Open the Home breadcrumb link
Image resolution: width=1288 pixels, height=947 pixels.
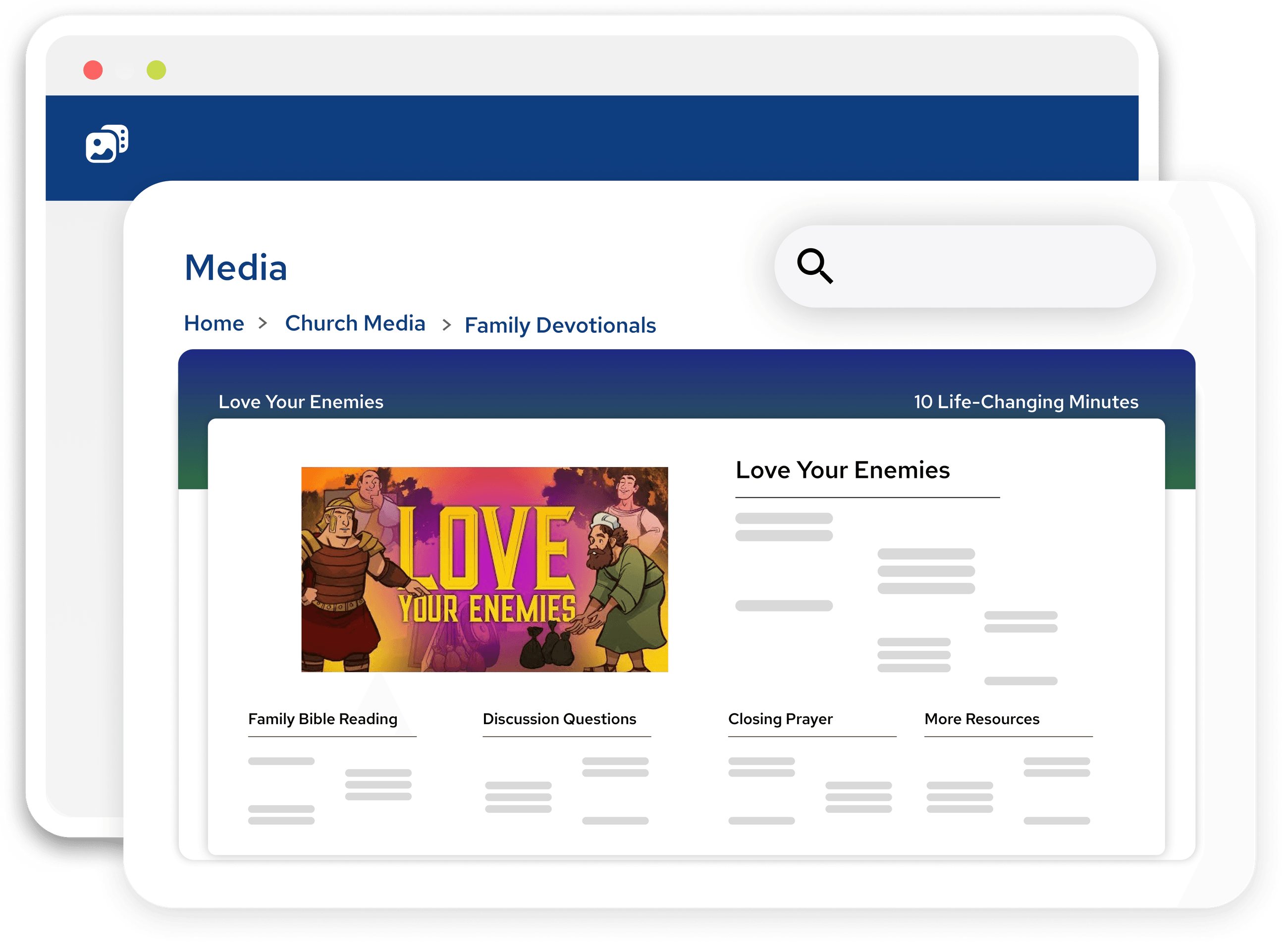pyautogui.click(x=214, y=323)
